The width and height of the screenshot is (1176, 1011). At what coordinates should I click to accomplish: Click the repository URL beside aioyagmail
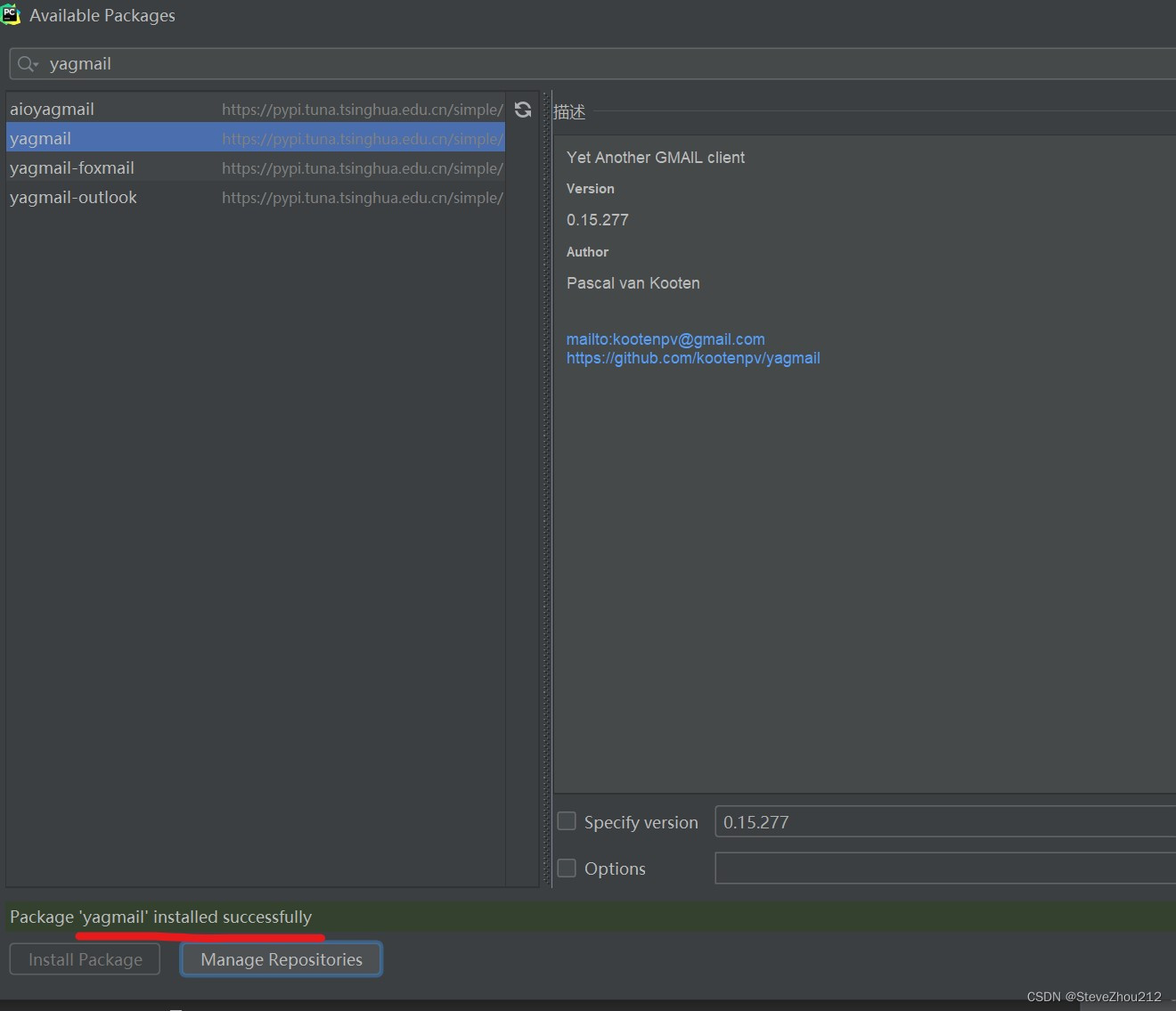click(x=363, y=110)
